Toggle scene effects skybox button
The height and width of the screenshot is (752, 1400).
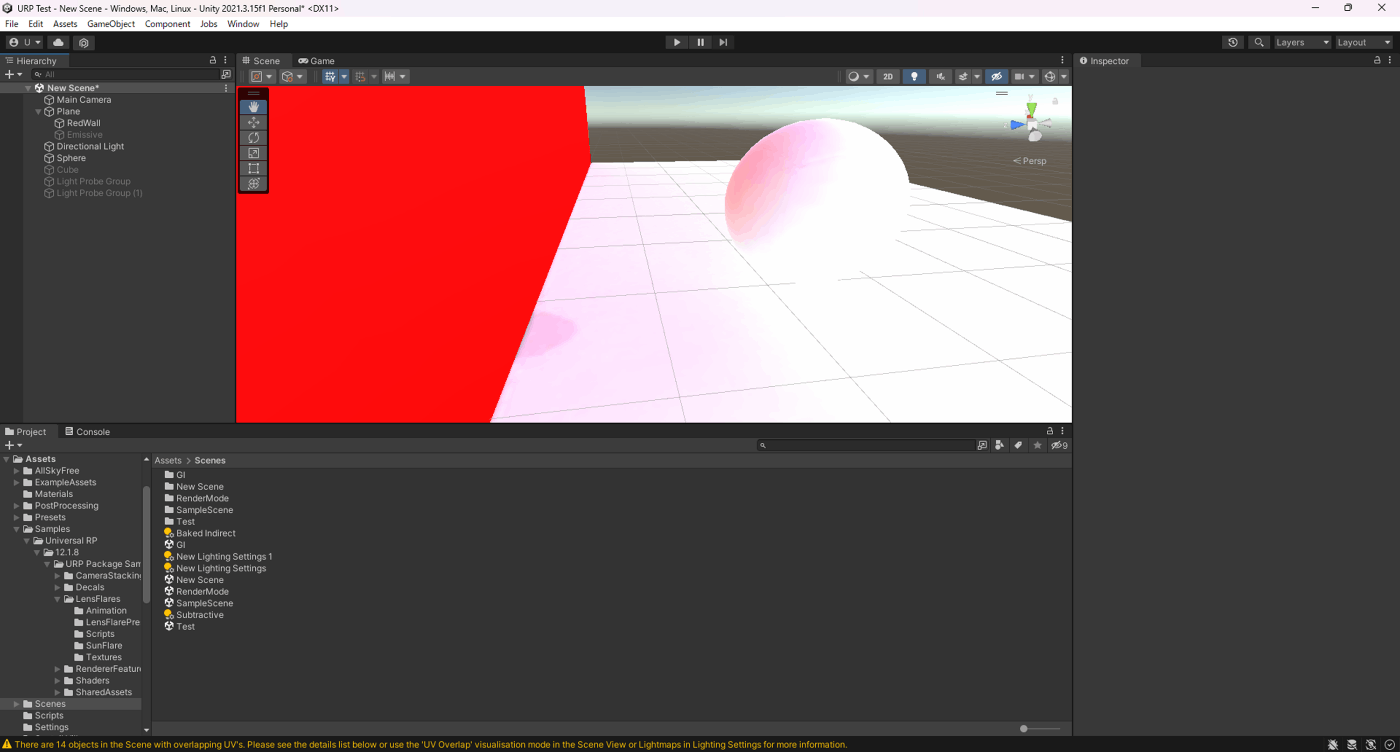coord(963,76)
